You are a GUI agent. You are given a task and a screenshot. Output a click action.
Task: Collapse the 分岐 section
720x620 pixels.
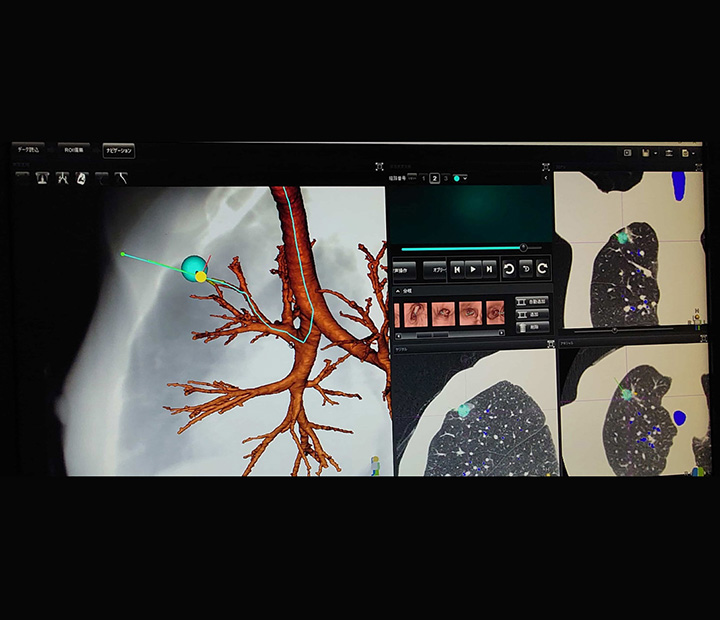pos(399,291)
